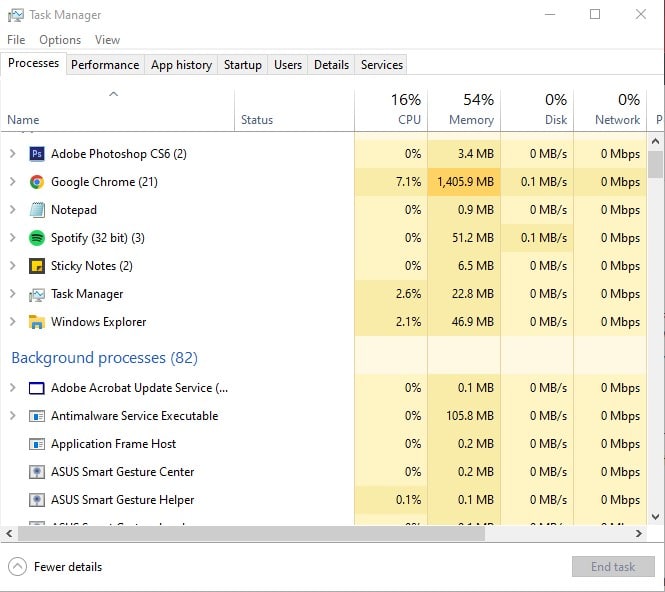This screenshot has height=592, width=665.
Task: Expand the Google Chrome process group
Action: pyautogui.click(x=13, y=182)
